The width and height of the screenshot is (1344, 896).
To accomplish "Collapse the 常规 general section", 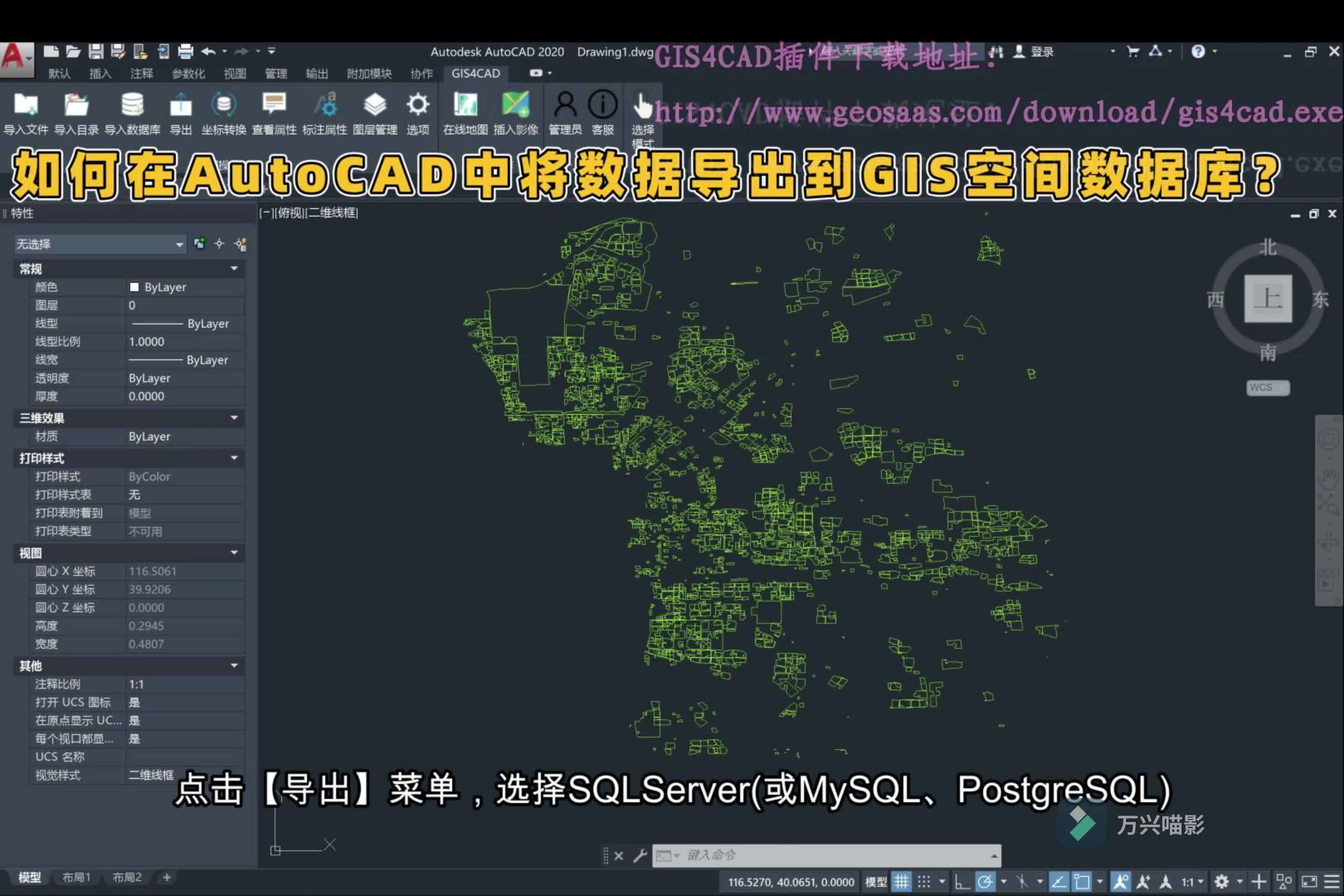I will pos(234,269).
